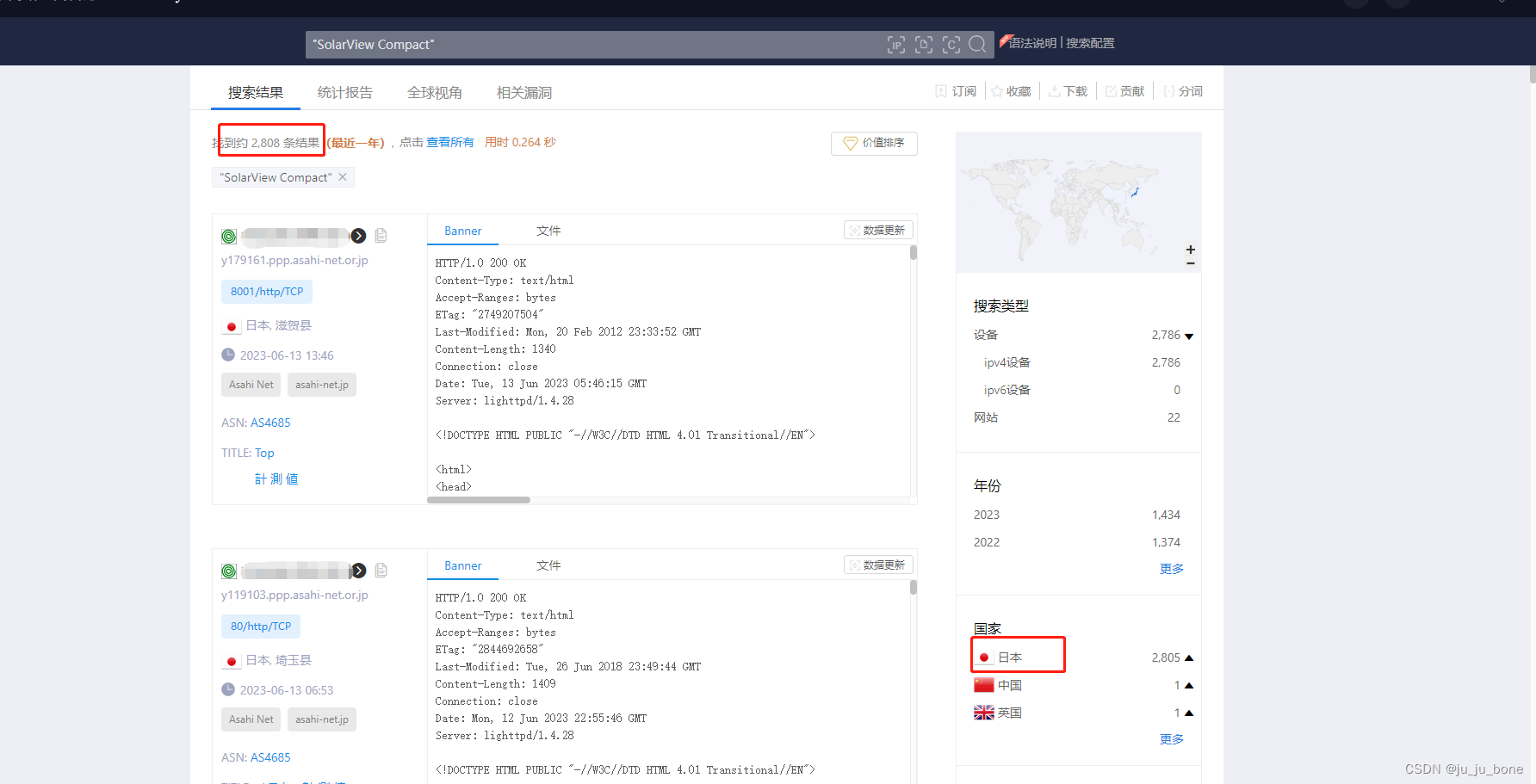The height and width of the screenshot is (784, 1536).
Task: Click the 收藏 star icon
Action: [997, 91]
